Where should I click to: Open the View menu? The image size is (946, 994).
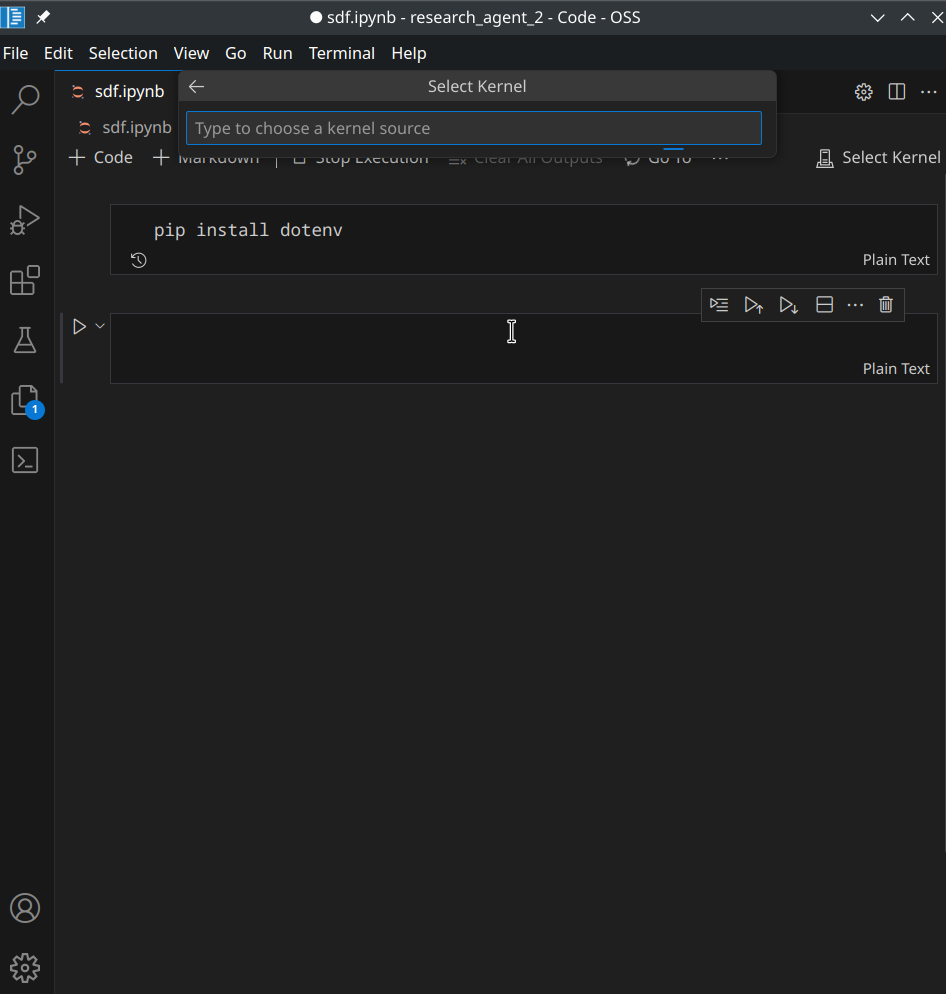pos(191,53)
